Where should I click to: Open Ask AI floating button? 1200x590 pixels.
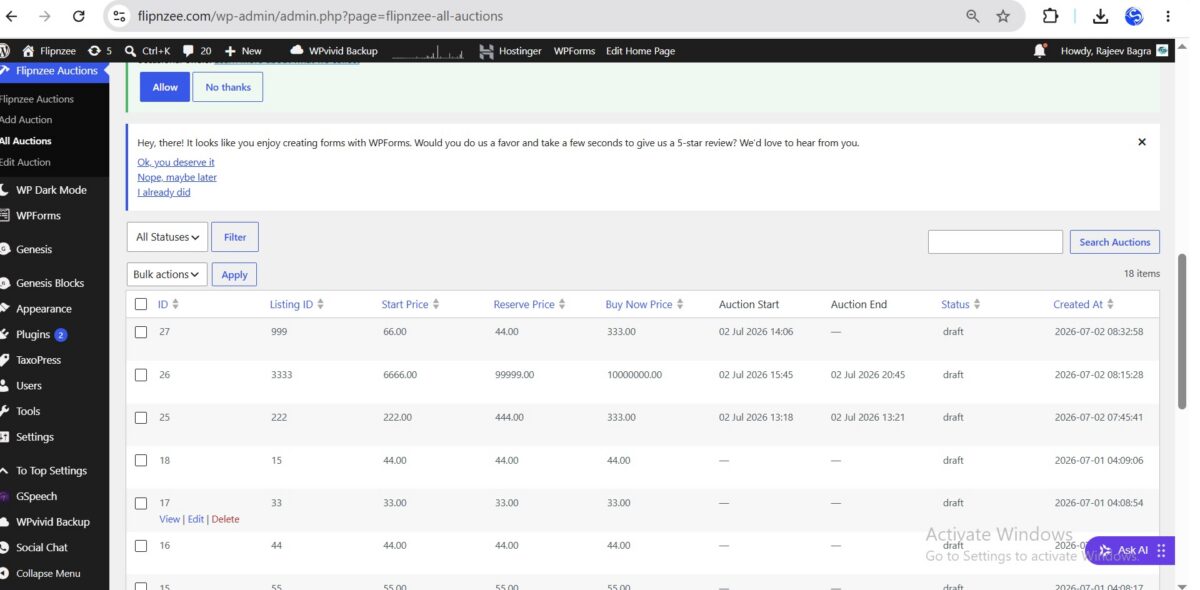pyautogui.click(x=1130, y=550)
